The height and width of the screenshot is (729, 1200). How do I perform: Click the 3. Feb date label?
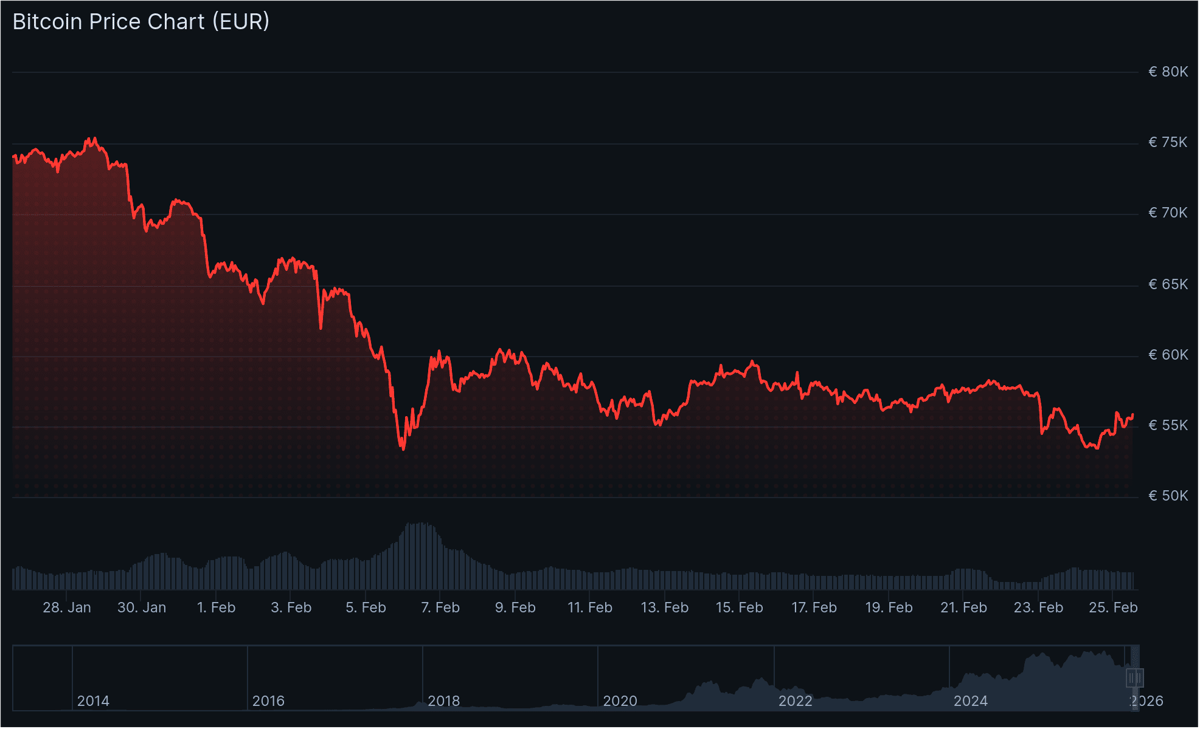(291, 607)
